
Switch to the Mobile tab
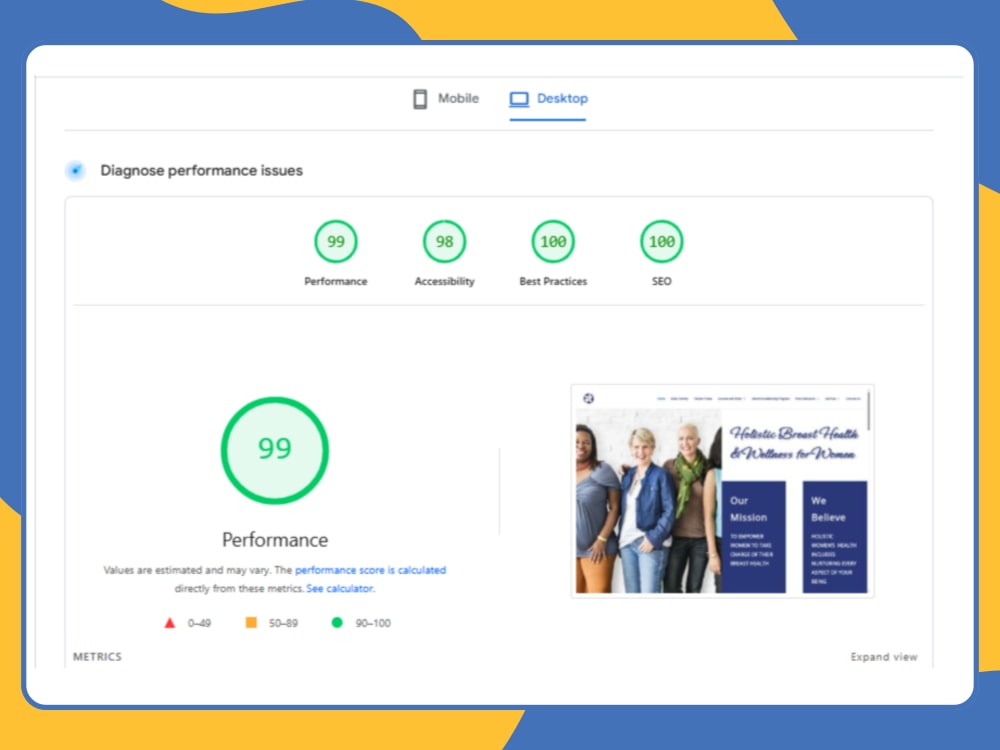point(445,99)
